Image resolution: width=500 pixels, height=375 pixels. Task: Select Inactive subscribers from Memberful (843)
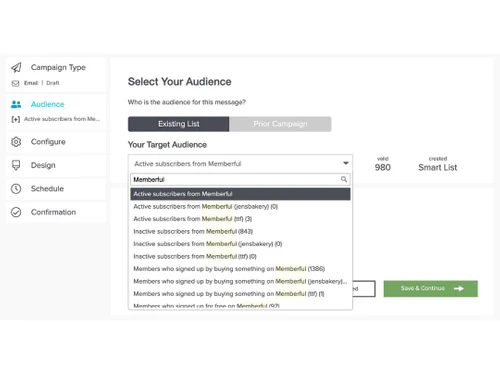pyautogui.click(x=240, y=231)
